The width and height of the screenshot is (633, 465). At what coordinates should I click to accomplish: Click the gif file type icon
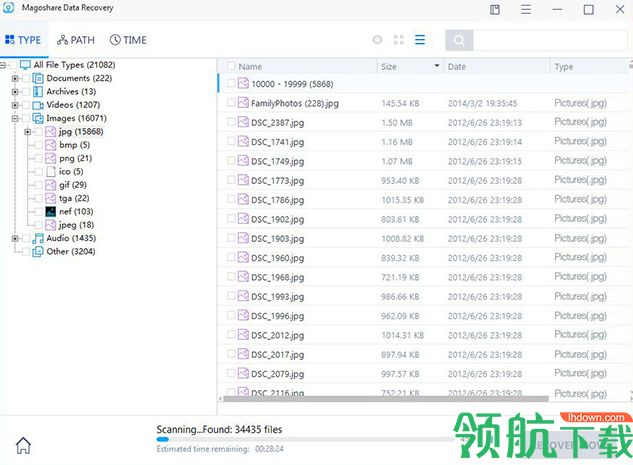pos(50,185)
